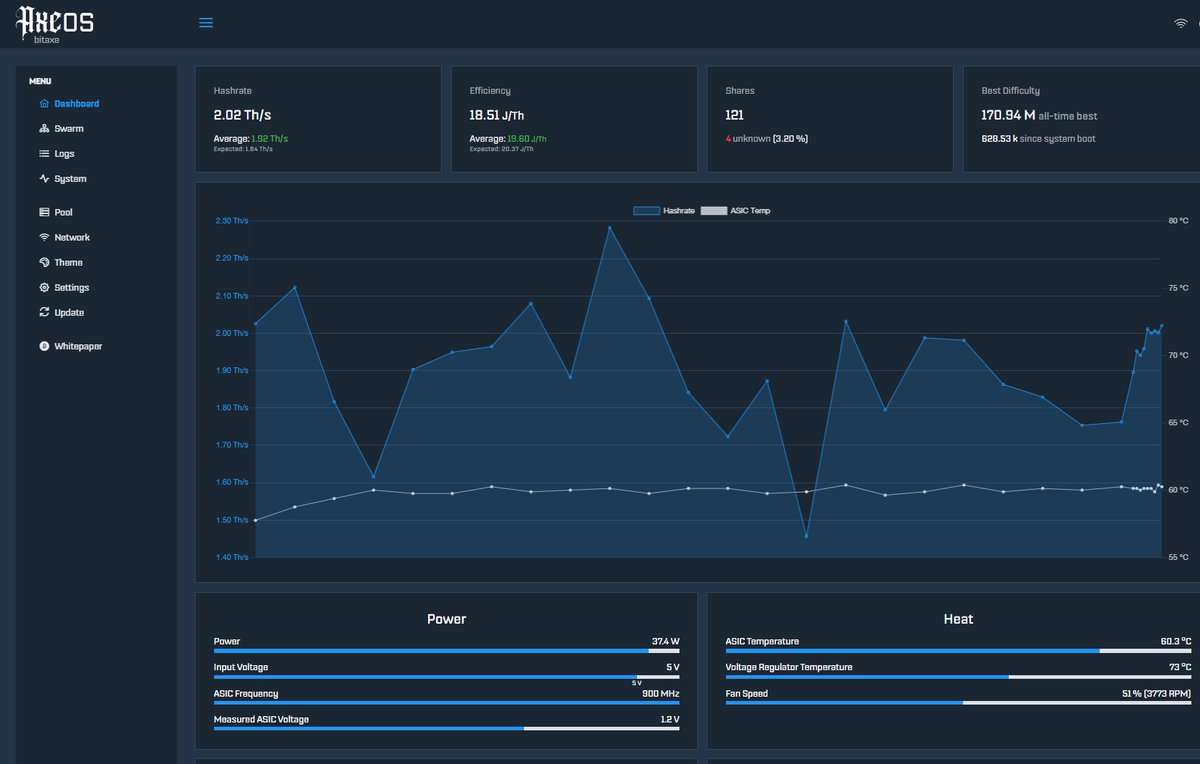
Task: Click the ASIC Temperature progress bar
Action: coord(958,650)
